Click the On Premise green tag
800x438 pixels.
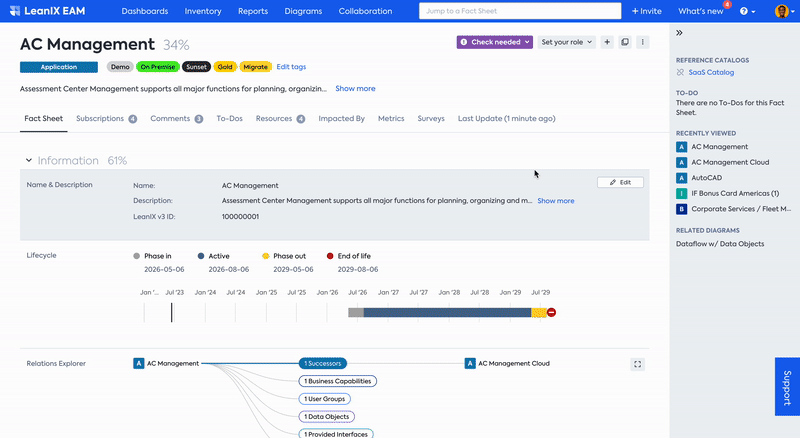[x=158, y=67]
